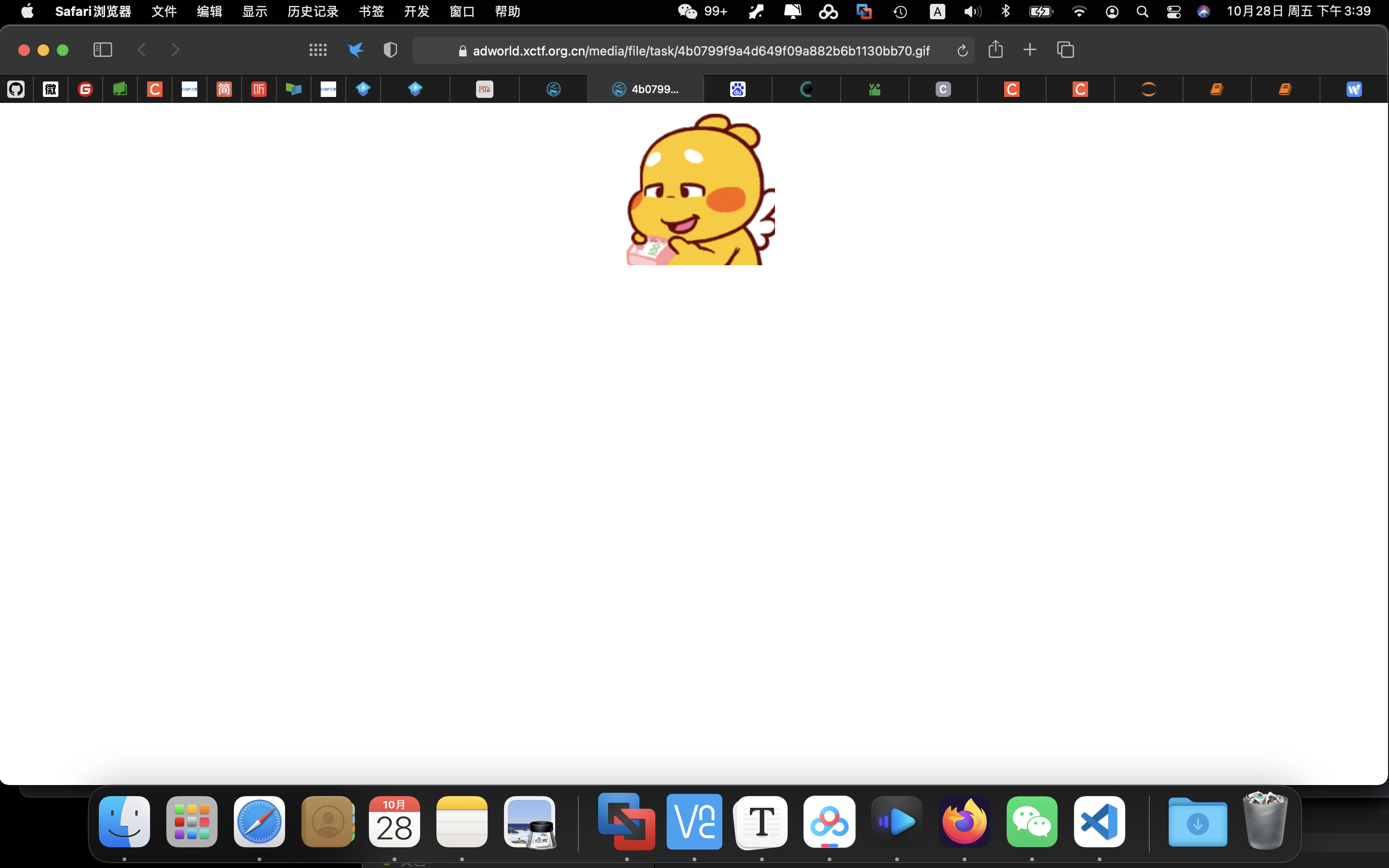Open the 历史记录 menu

point(313,12)
